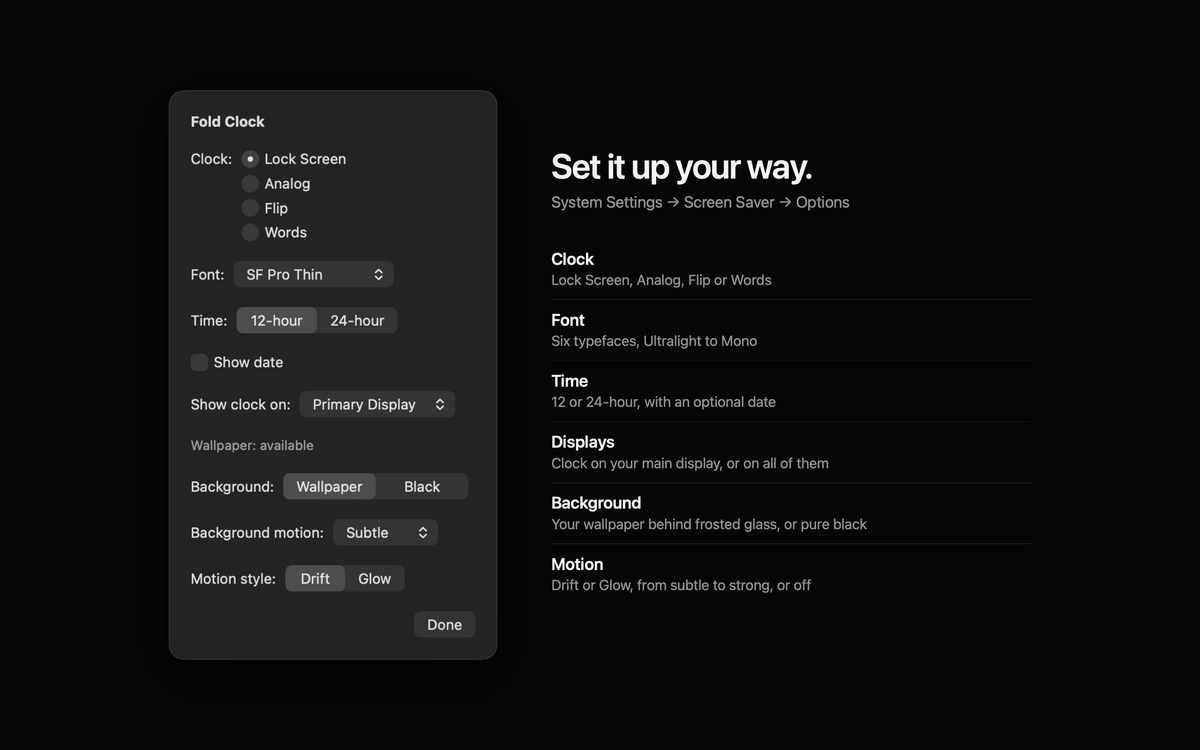This screenshot has width=1200, height=750.
Task: Select the Flip clock style
Action: click(x=250, y=208)
